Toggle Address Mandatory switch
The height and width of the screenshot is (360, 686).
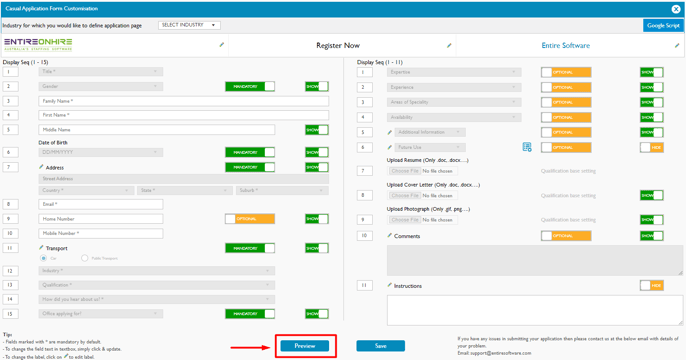250,167
